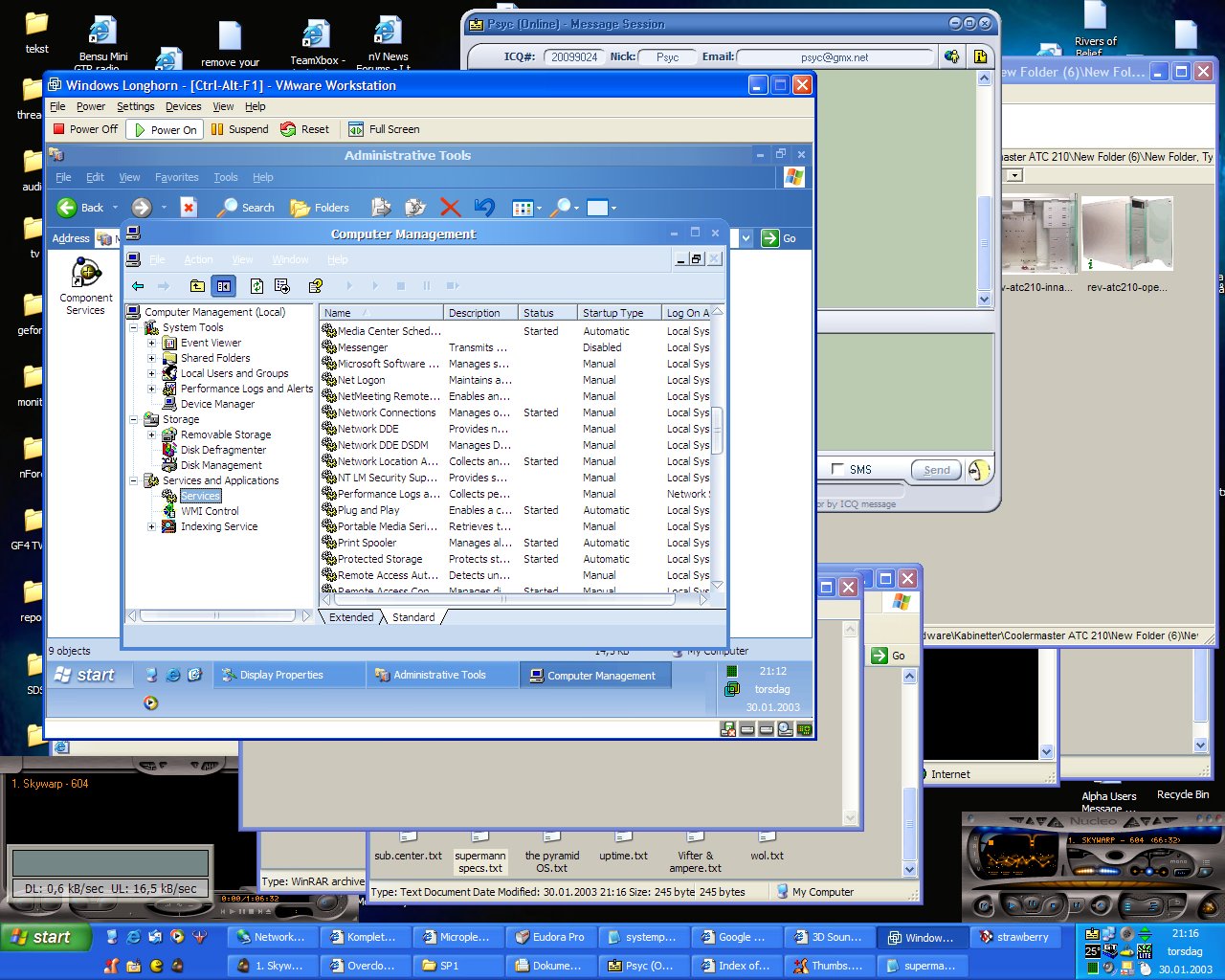Viewport: 1225px width, 980px height.
Task: Launch Internet Explorer from host Quick Launch
Action: click(x=133, y=937)
